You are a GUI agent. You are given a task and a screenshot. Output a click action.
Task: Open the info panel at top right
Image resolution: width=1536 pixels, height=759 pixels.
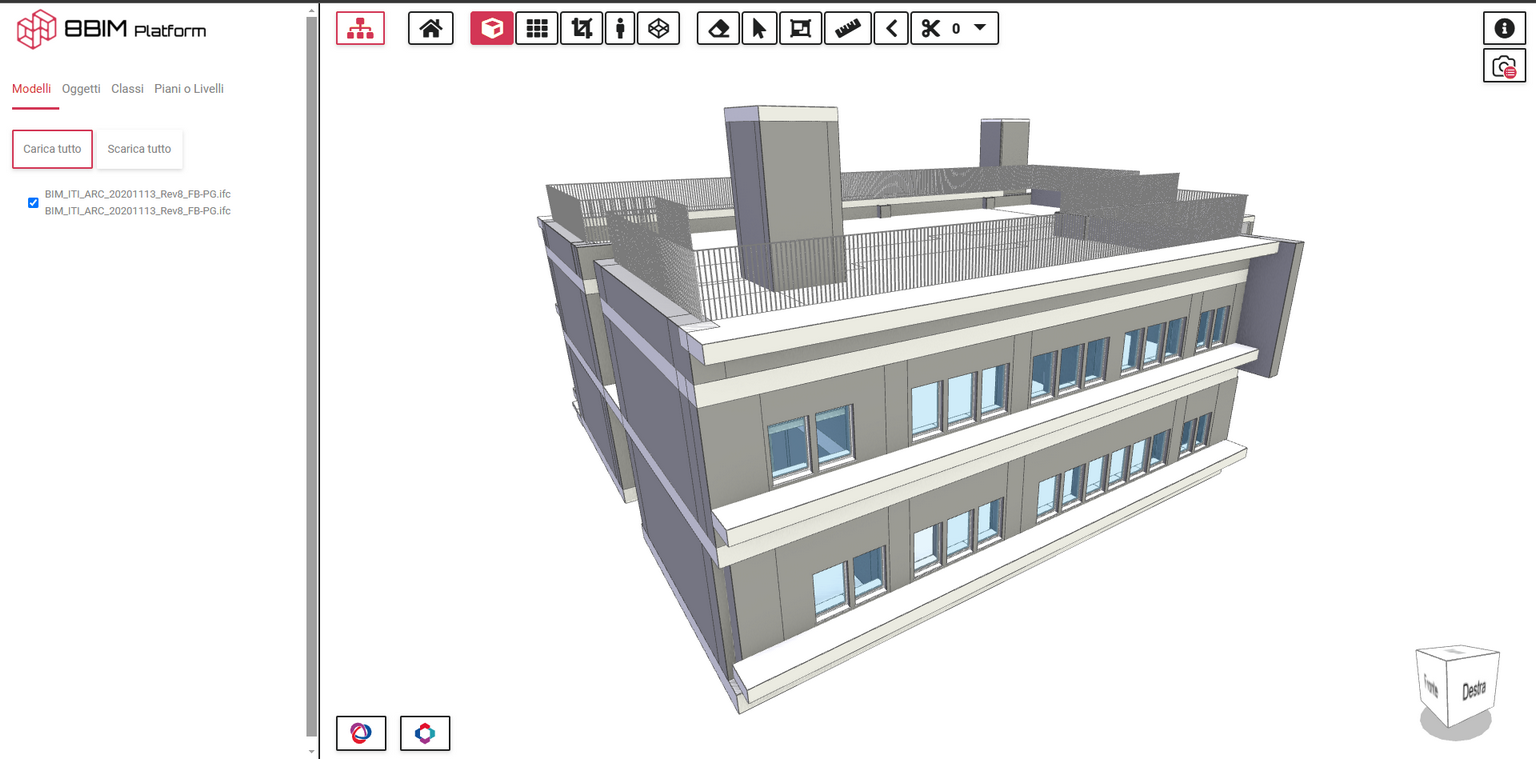[1503, 28]
